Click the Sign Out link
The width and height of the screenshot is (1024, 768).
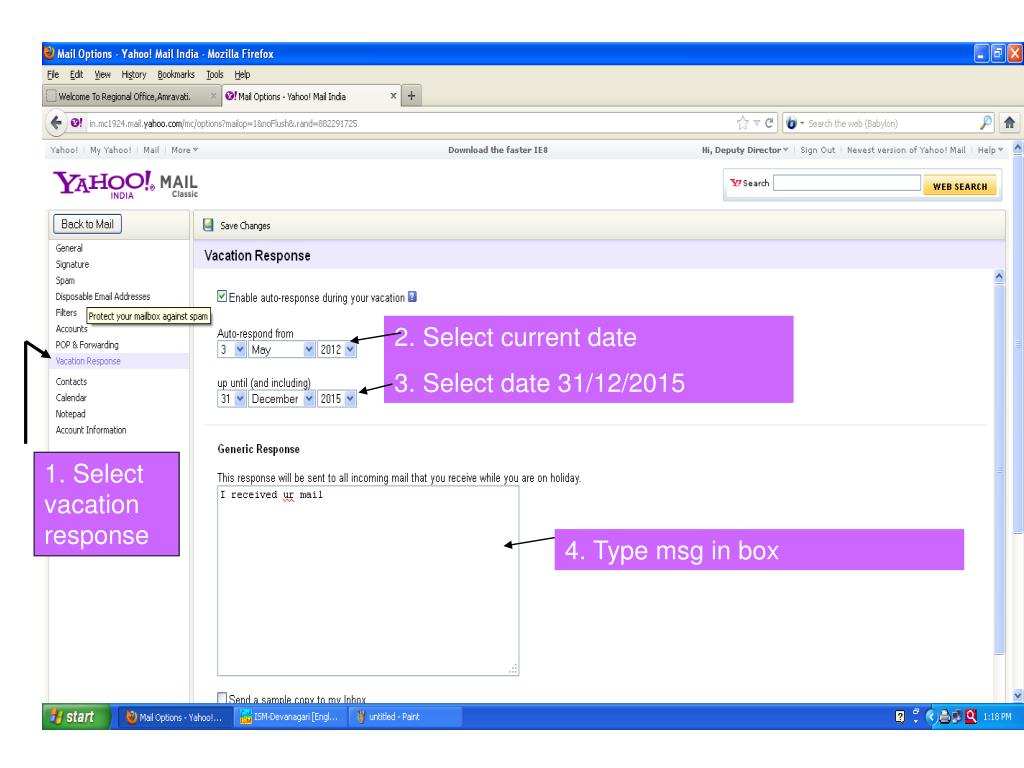coord(818,150)
